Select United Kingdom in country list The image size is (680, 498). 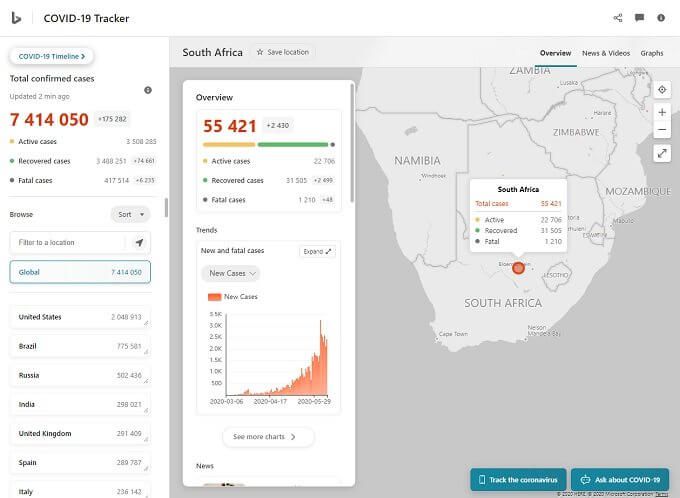point(80,433)
